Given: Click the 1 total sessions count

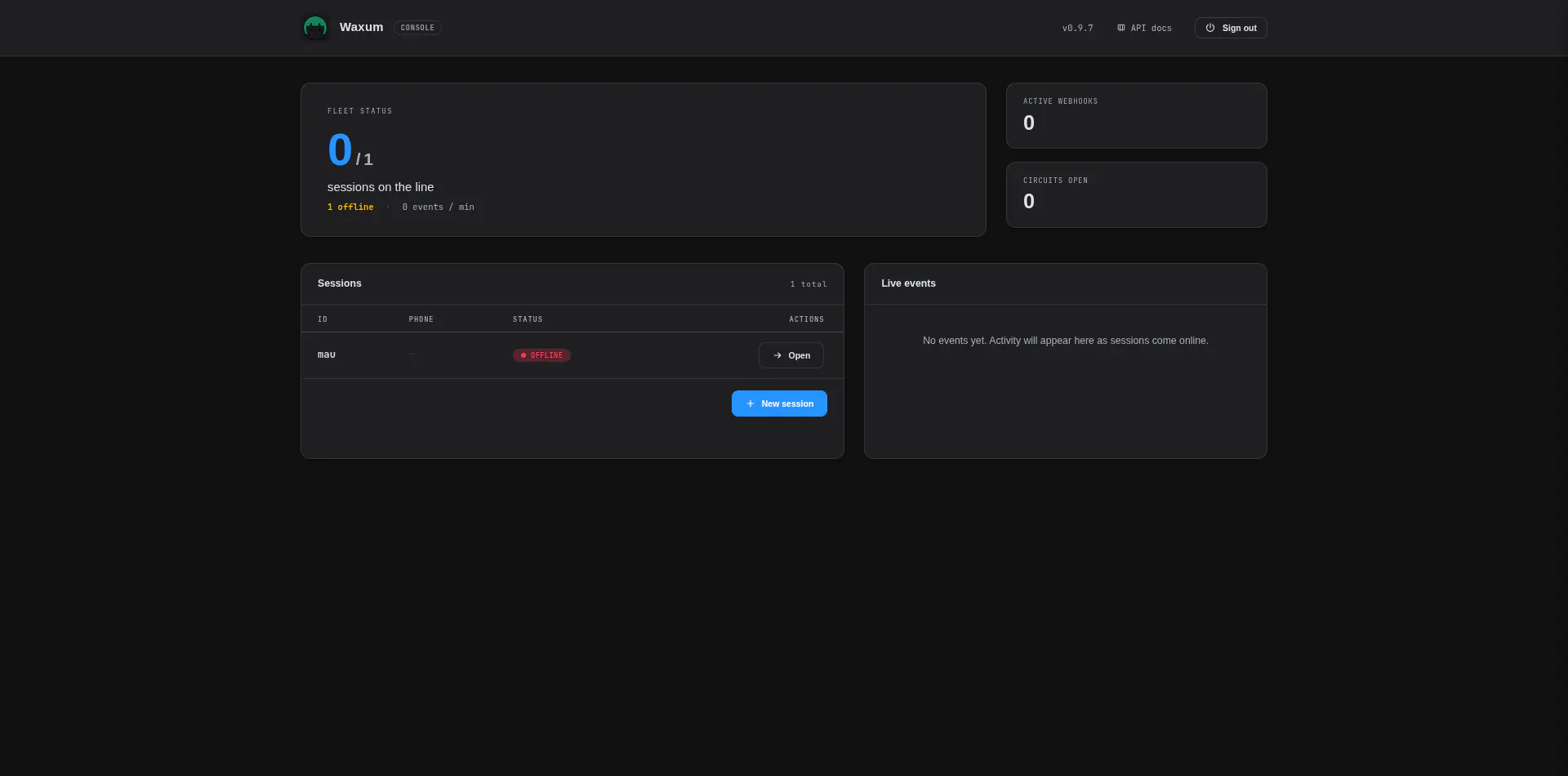Looking at the screenshot, I should (x=808, y=284).
